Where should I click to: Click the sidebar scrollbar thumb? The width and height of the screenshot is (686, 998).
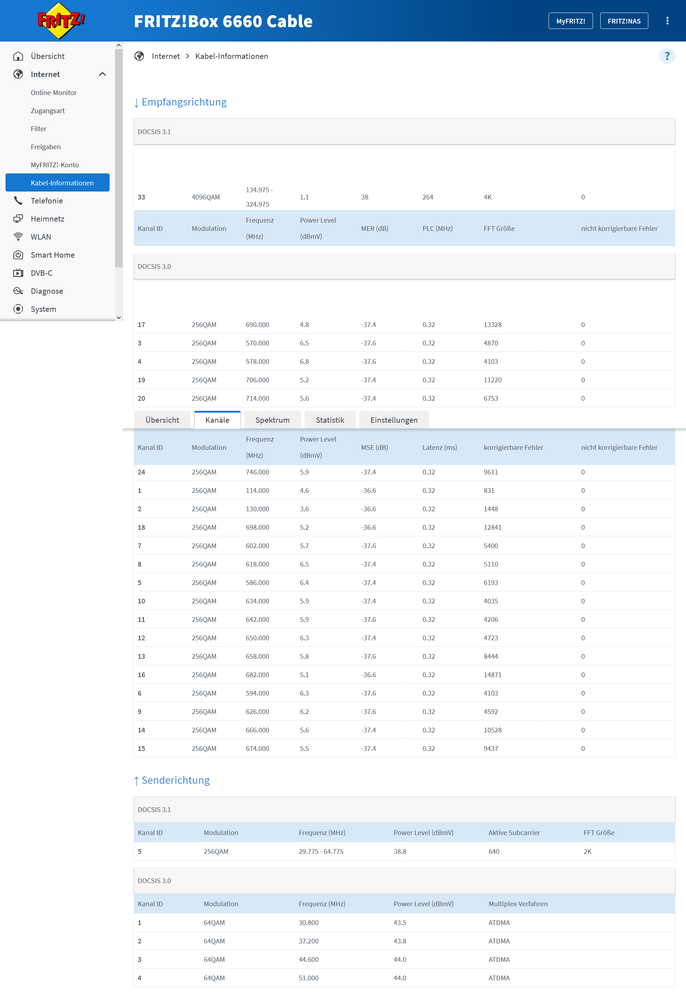[x=118, y=158]
